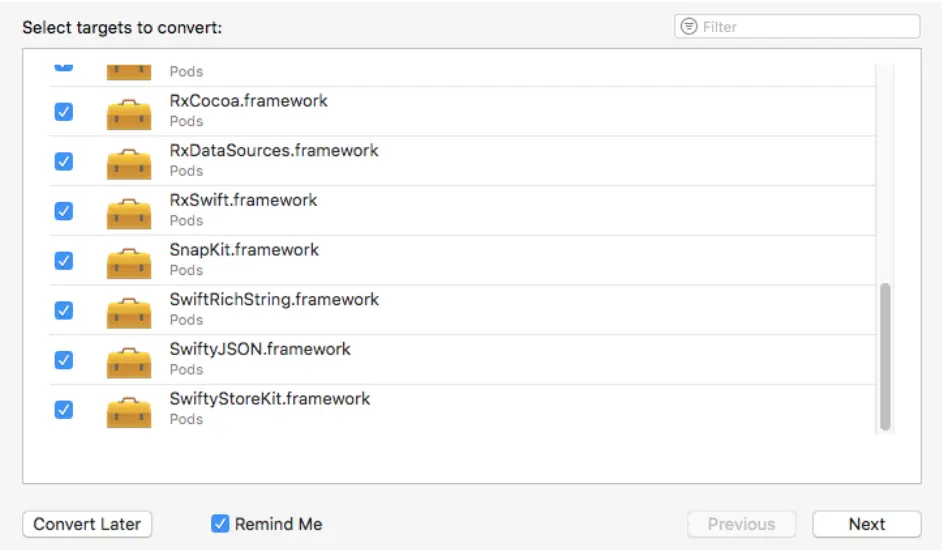Deselect the SnapKit.framework target checkbox
Viewport: 942px width, 550px height.
[x=63, y=261]
